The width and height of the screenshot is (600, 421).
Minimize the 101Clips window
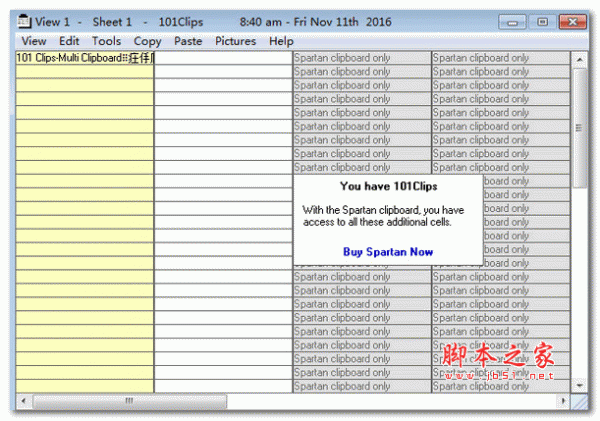point(516,20)
